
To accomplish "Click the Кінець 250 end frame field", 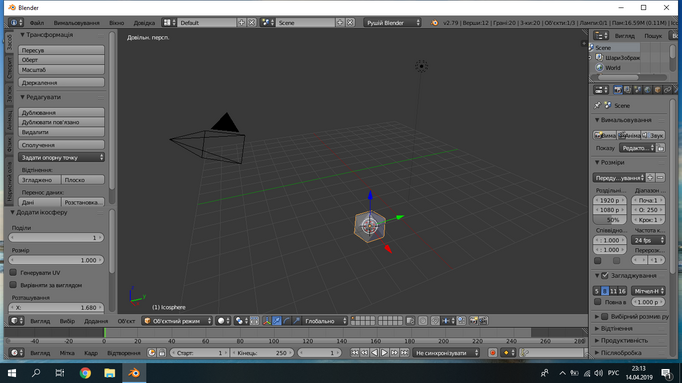I will coord(262,353).
